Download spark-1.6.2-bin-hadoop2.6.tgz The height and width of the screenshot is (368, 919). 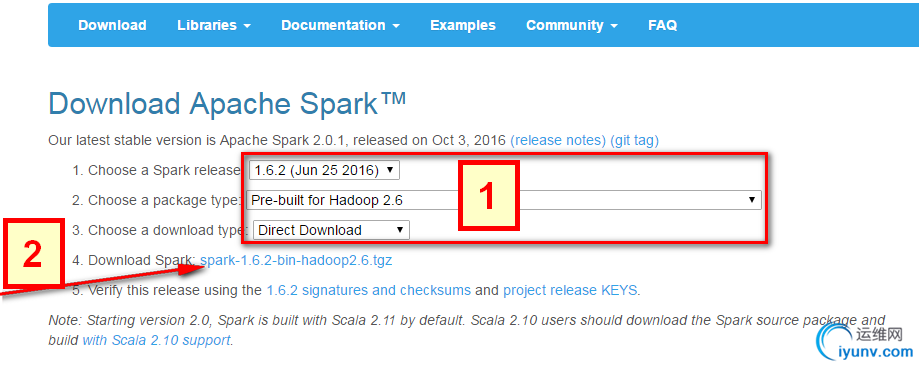click(296, 260)
